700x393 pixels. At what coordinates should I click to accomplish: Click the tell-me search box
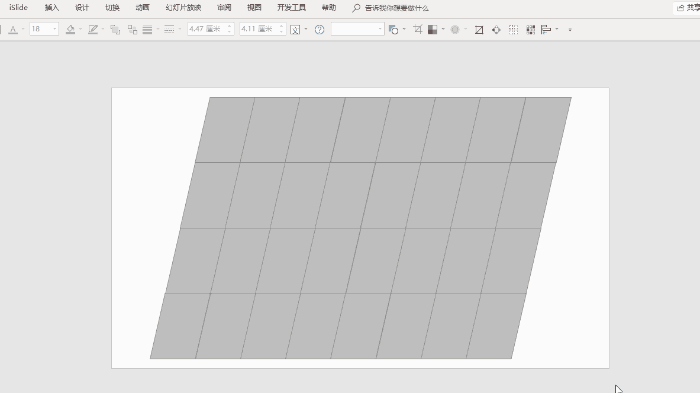pyautogui.click(x=391, y=8)
